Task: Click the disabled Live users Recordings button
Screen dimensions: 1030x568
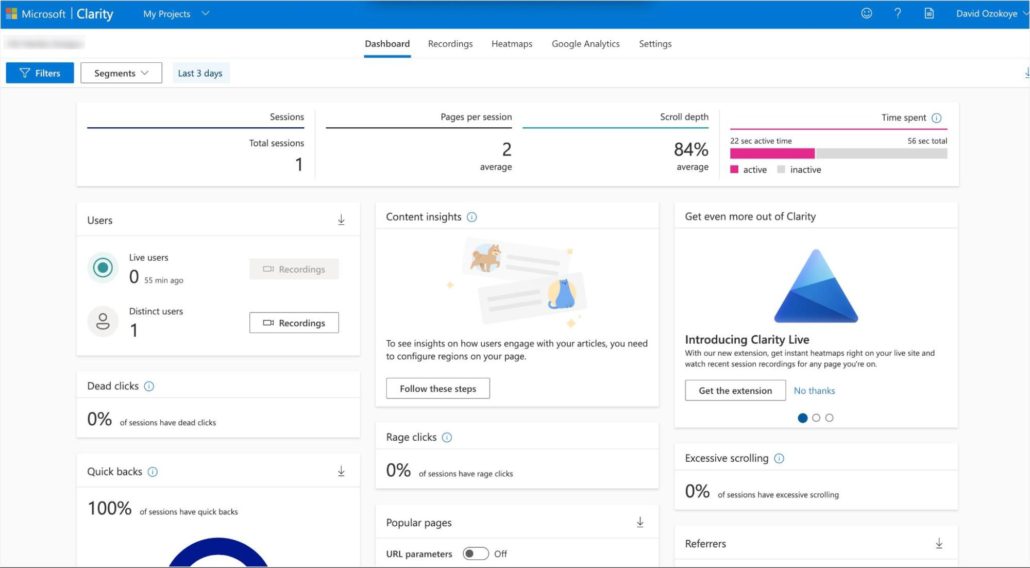Action: pos(294,269)
